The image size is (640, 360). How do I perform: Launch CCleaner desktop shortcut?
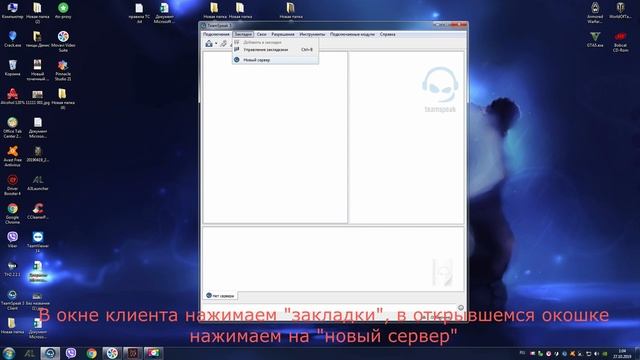tap(38, 211)
